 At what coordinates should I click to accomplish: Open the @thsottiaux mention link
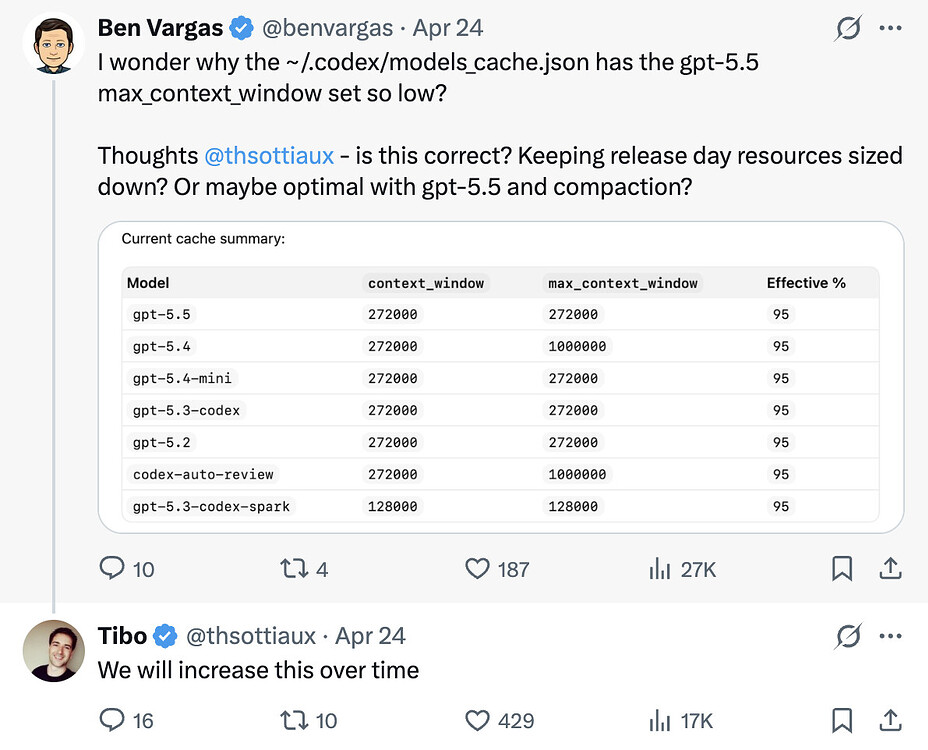(x=269, y=156)
